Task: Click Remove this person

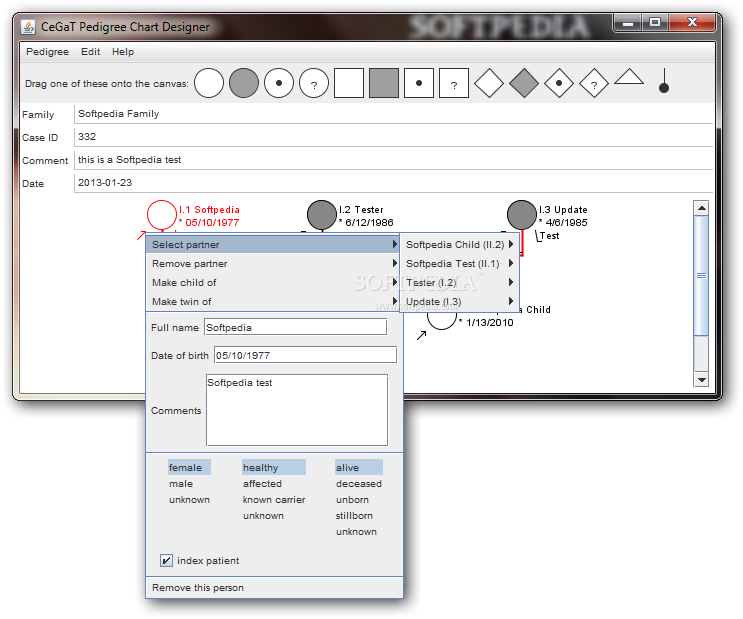Action: [x=274, y=588]
